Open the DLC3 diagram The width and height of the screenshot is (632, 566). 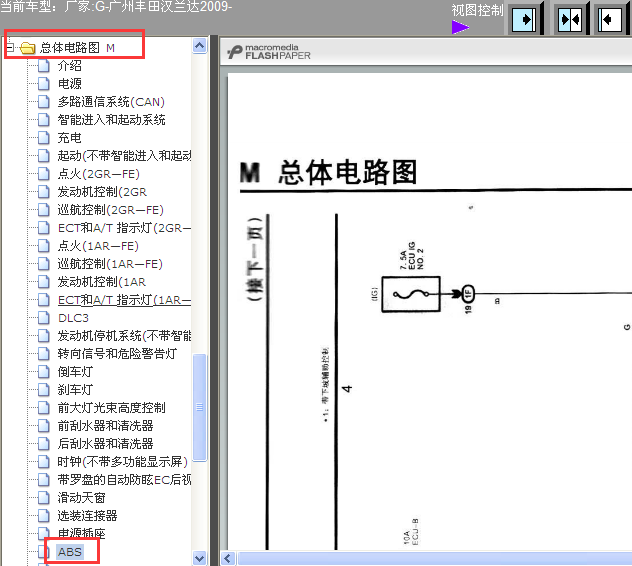(x=73, y=318)
